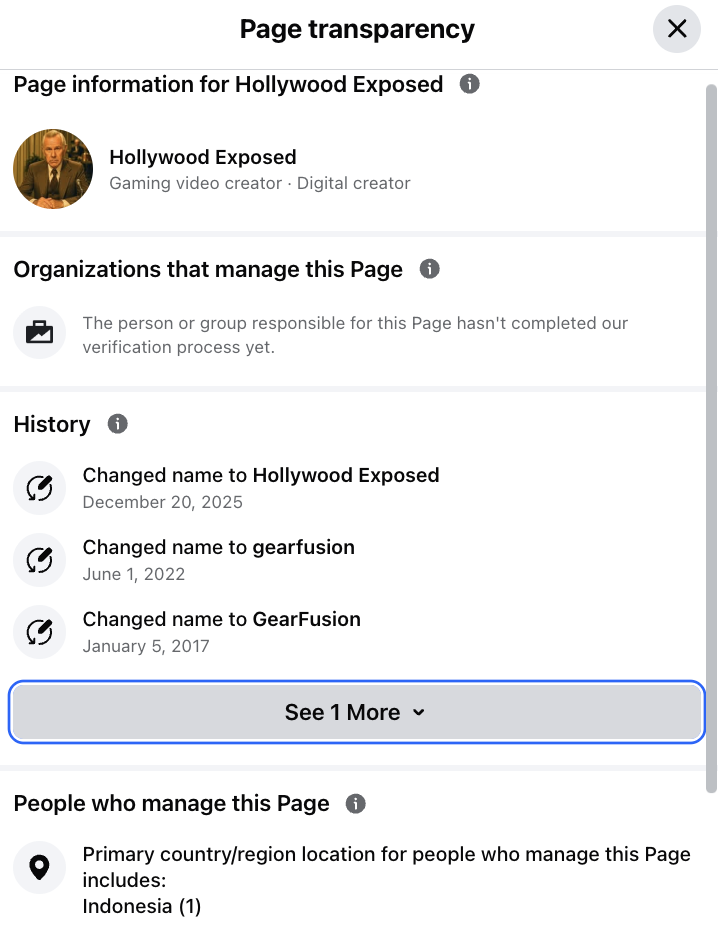718x934 pixels.
Task: Open the Hollywood Exposed profile picture
Action: click(x=53, y=169)
